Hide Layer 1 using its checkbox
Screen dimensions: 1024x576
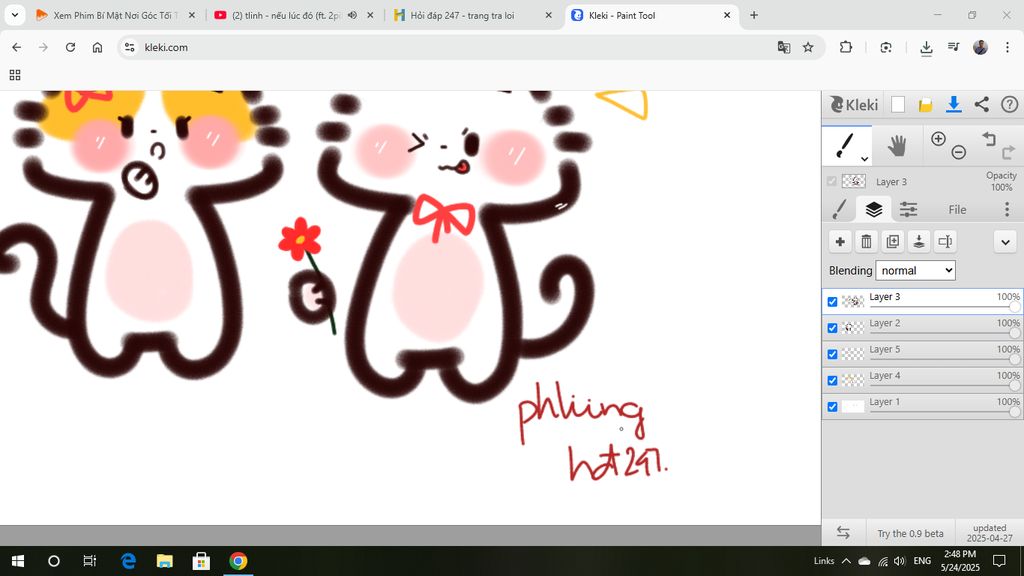[x=832, y=407]
